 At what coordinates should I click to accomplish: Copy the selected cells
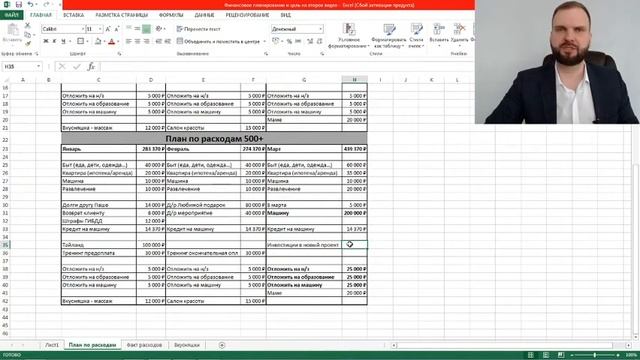(x=27, y=35)
